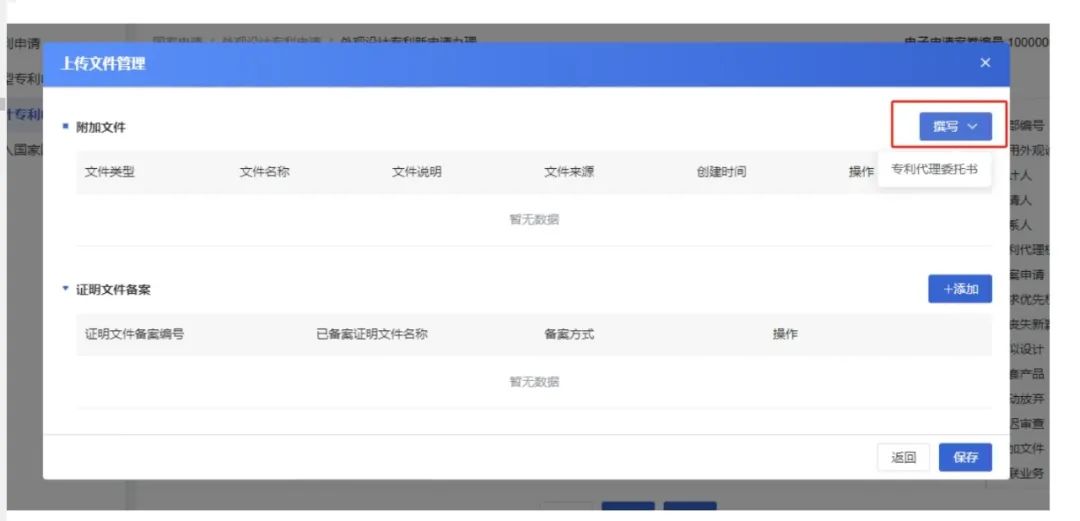Click the 文件名称 column header
Screen dimensions: 1080x521
coord(264,172)
